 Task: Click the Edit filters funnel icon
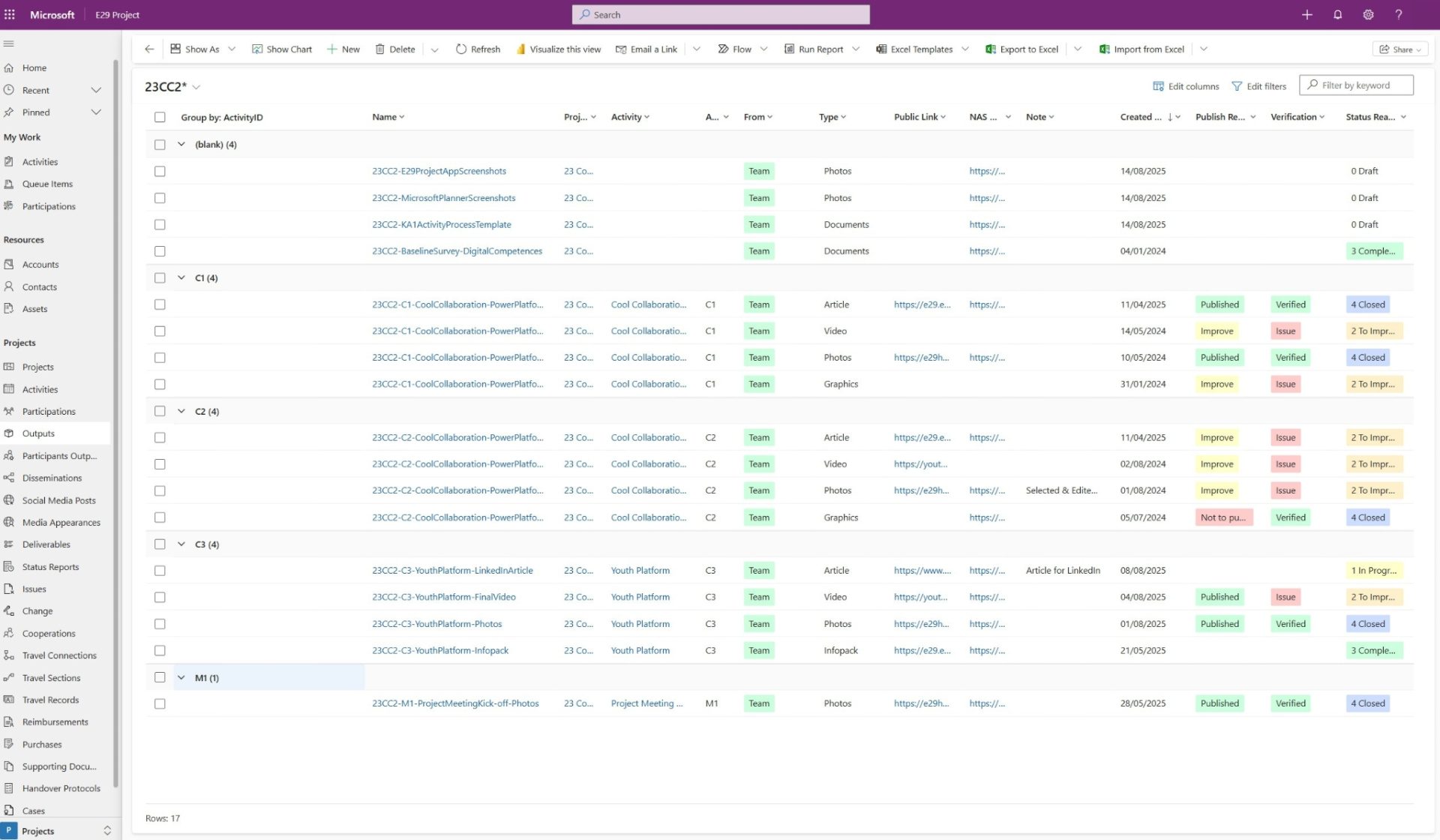pyautogui.click(x=1237, y=86)
